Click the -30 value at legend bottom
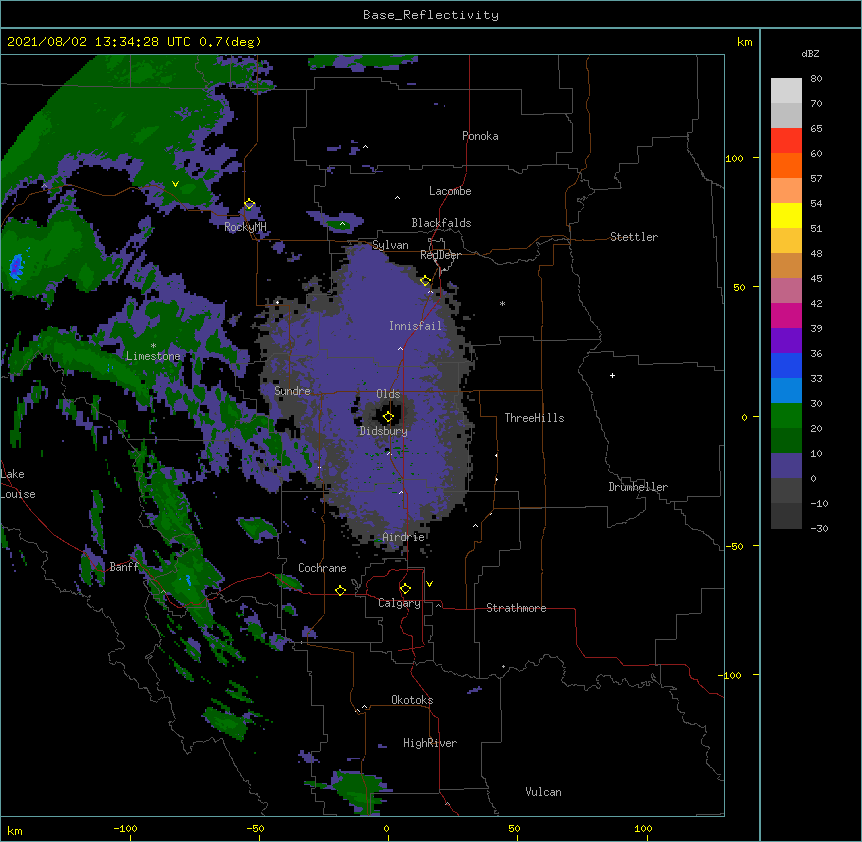Image resolution: width=862 pixels, height=842 pixels. tap(819, 528)
